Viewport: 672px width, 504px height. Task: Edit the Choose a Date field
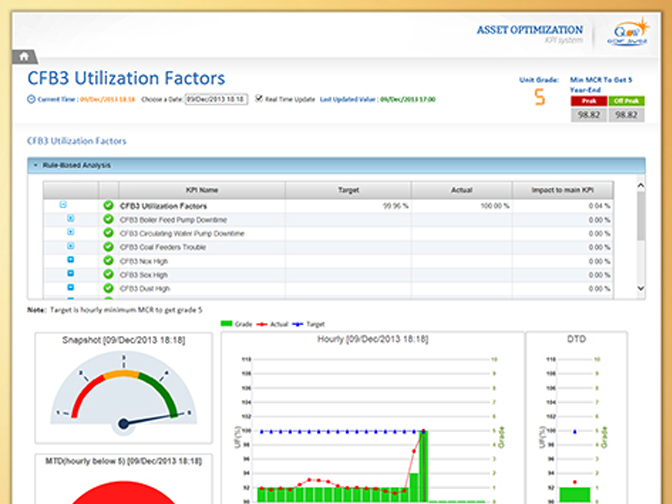(x=216, y=99)
